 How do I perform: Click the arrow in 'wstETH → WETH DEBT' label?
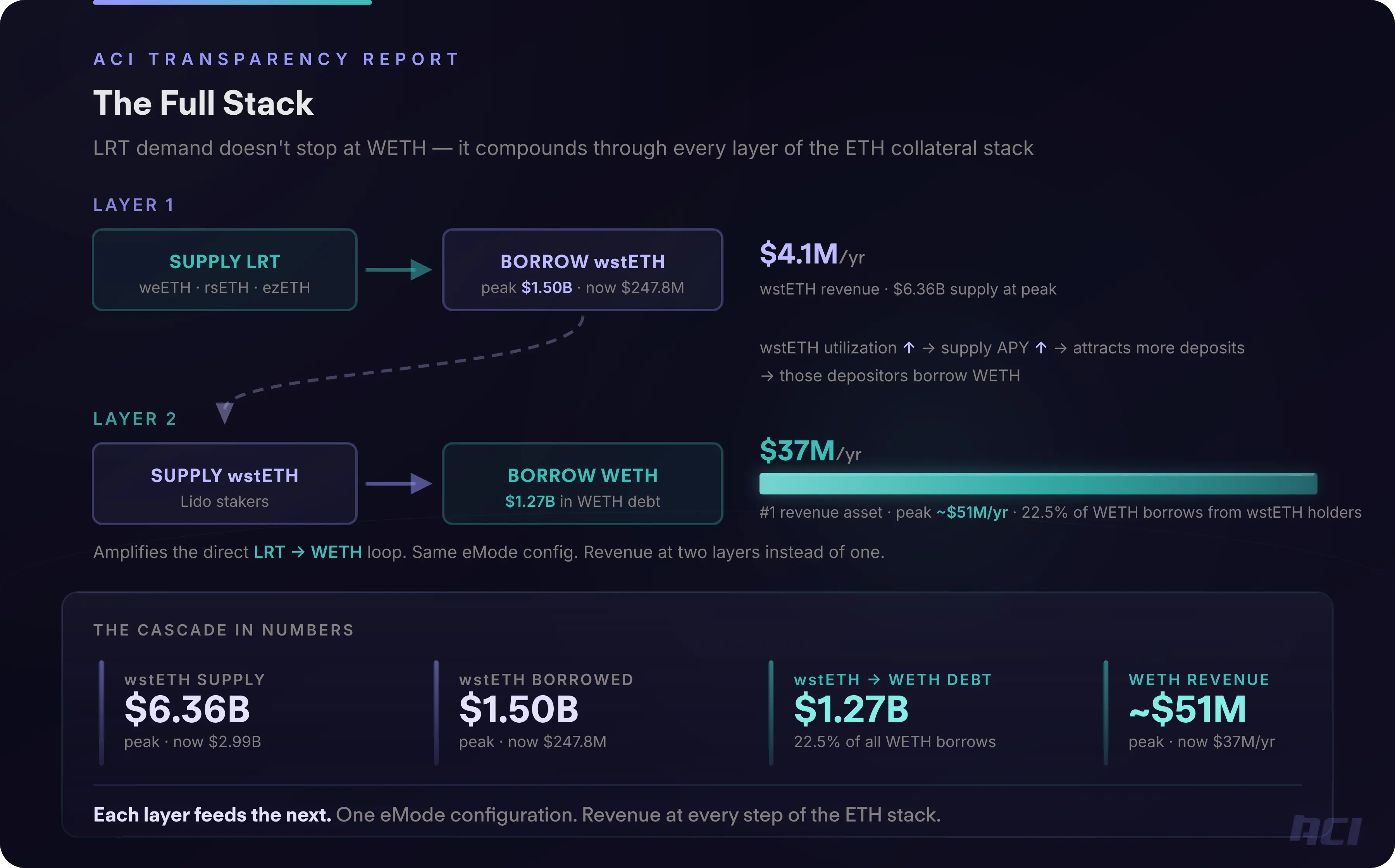click(874, 680)
